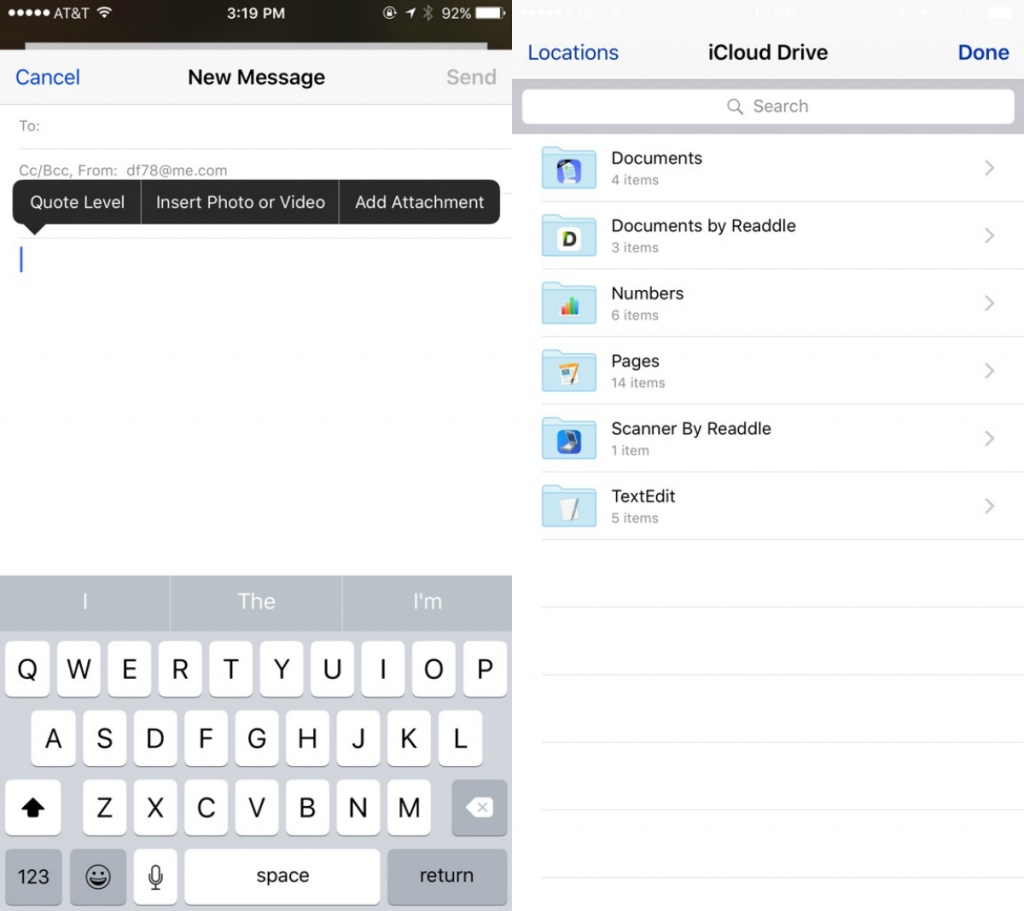
Task: Tap the message body text area
Action: (256, 405)
